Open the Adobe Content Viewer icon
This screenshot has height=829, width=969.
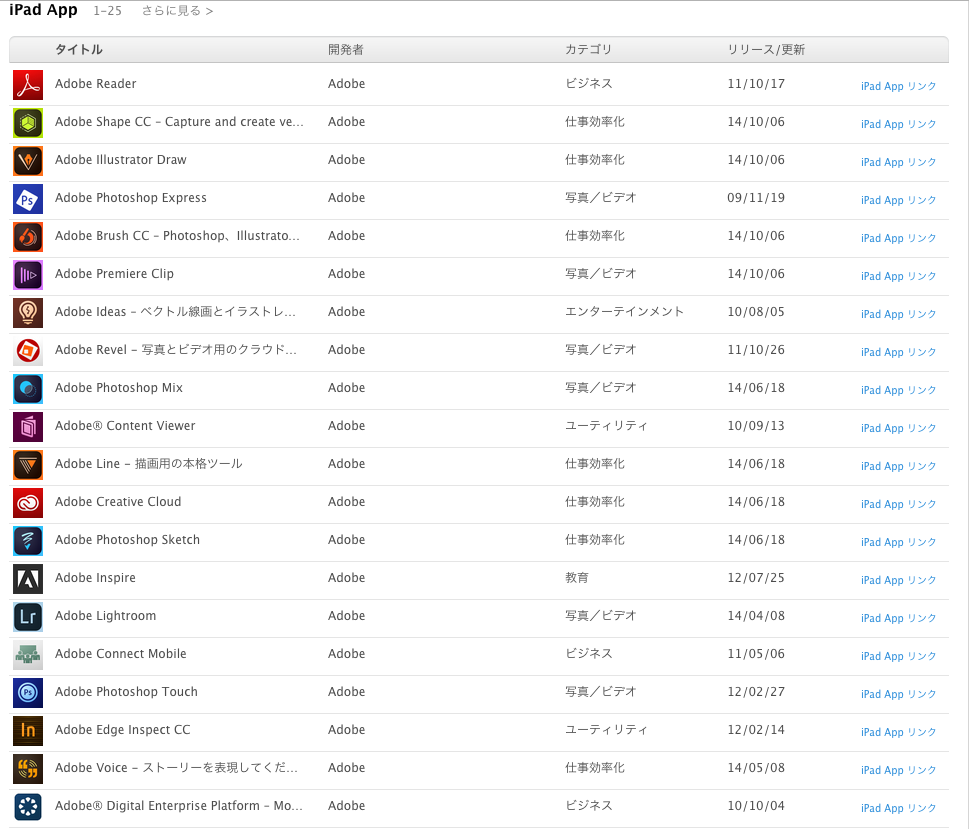(x=28, y=427)
